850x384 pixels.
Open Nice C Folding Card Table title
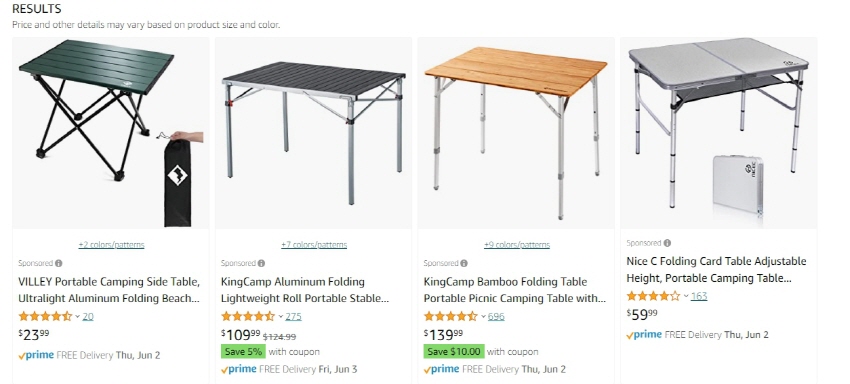tap(716, 270)
